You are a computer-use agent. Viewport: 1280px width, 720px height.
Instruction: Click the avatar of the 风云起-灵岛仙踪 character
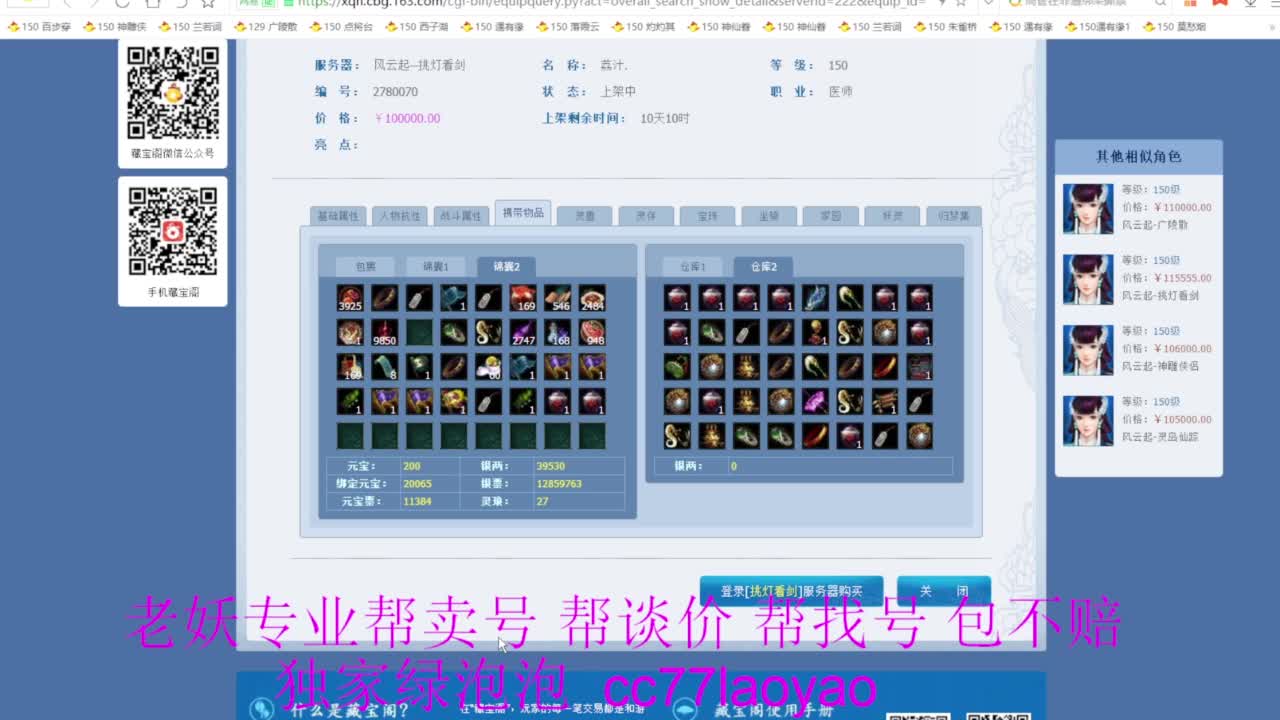[1088, 420]
